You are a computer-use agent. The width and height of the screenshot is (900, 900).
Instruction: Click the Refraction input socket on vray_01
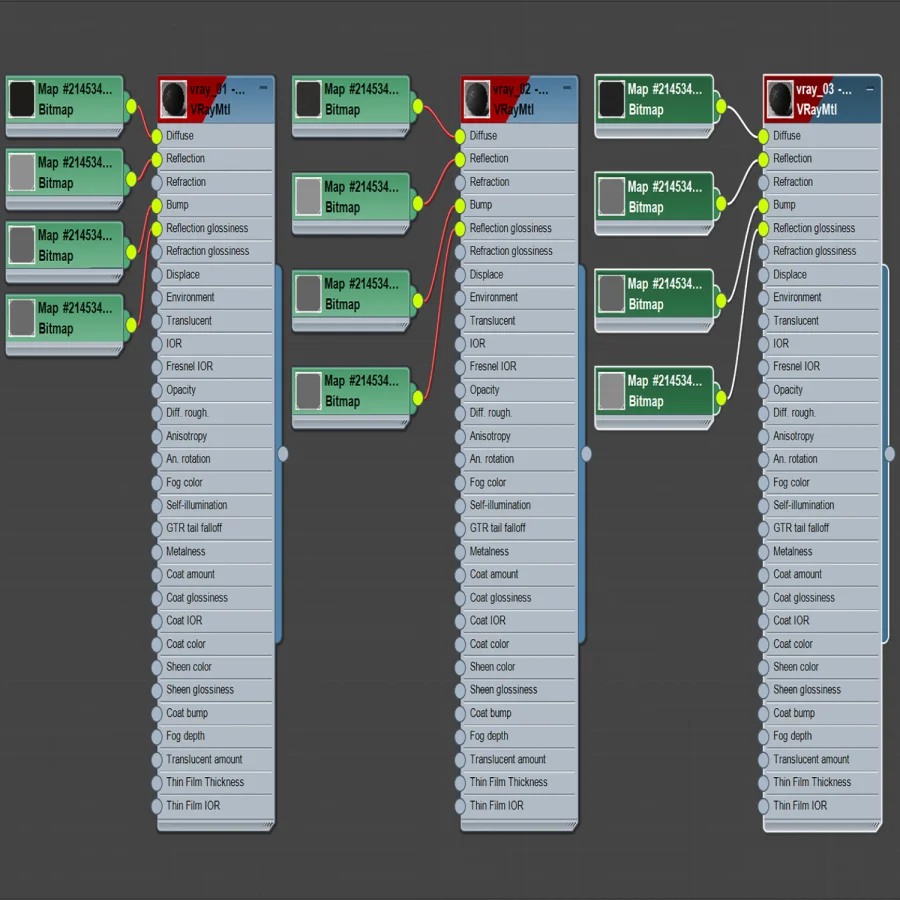pos(157,183)
